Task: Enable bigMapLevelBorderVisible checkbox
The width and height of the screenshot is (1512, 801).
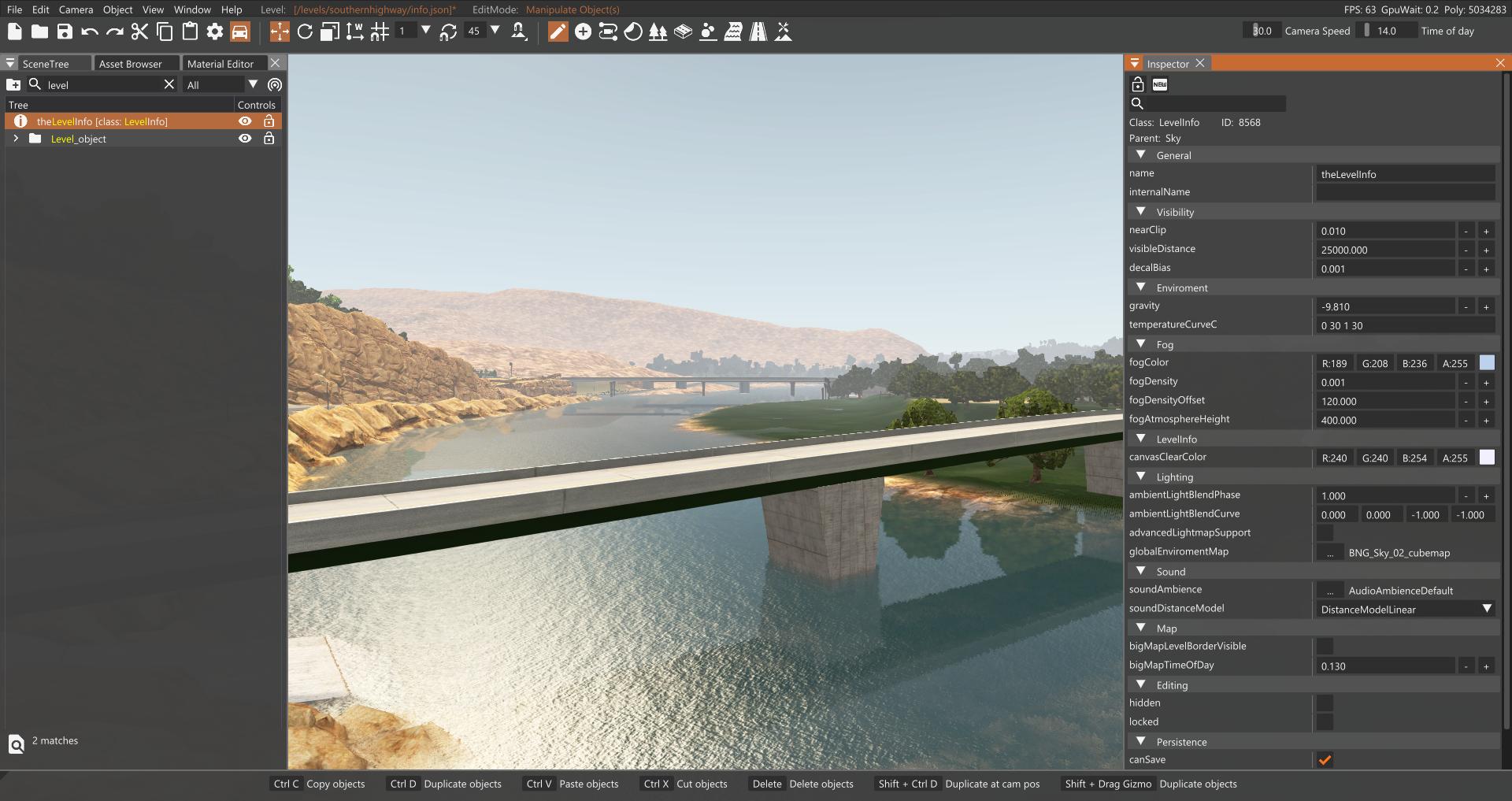Action: [x=1325, y=647]
